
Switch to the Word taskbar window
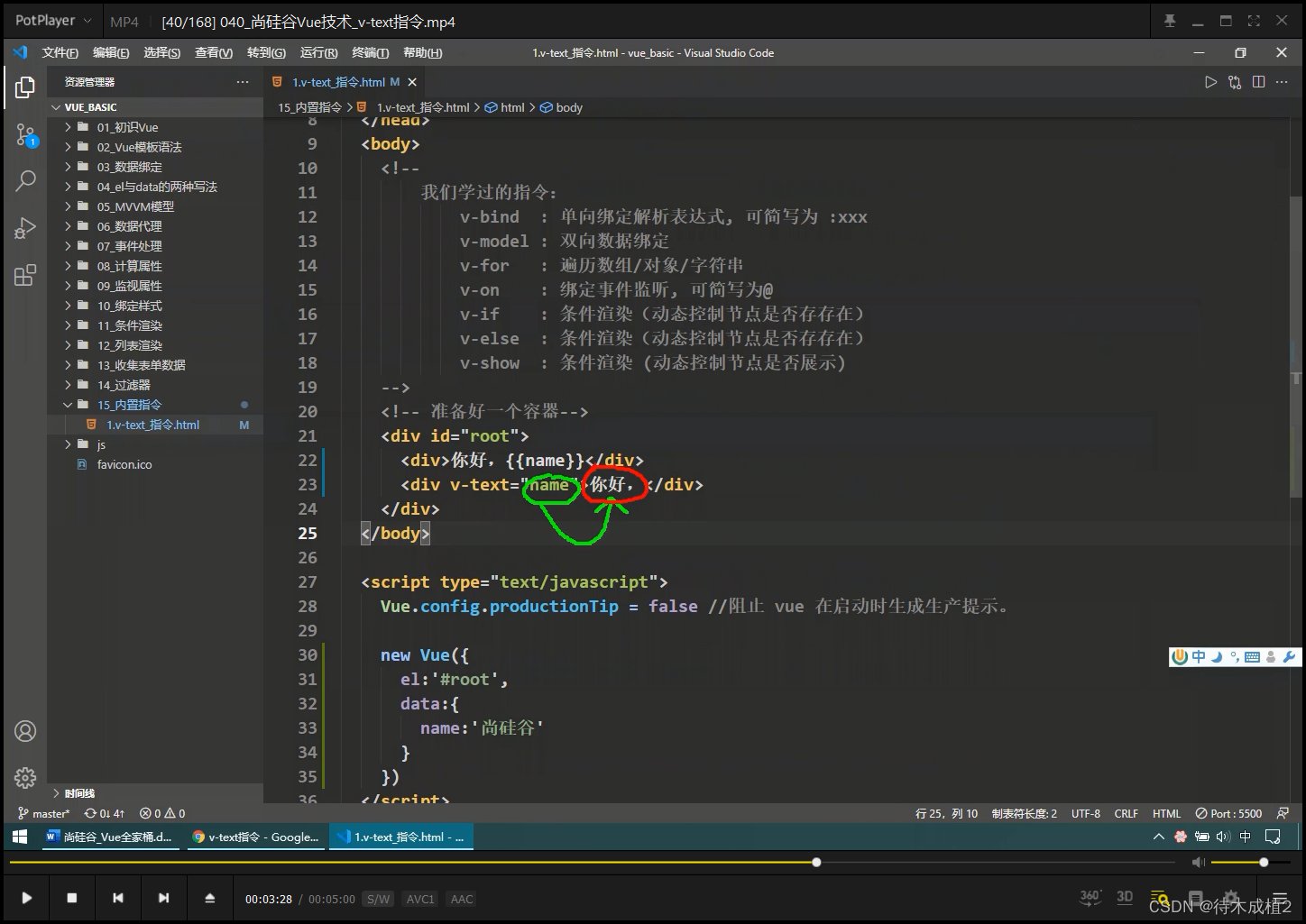108,837
